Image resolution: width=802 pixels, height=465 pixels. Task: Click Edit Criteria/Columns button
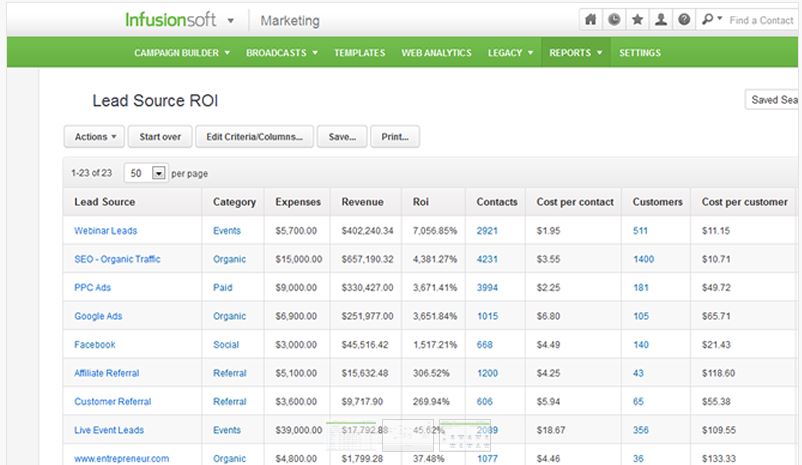click(x=254, y=137)
